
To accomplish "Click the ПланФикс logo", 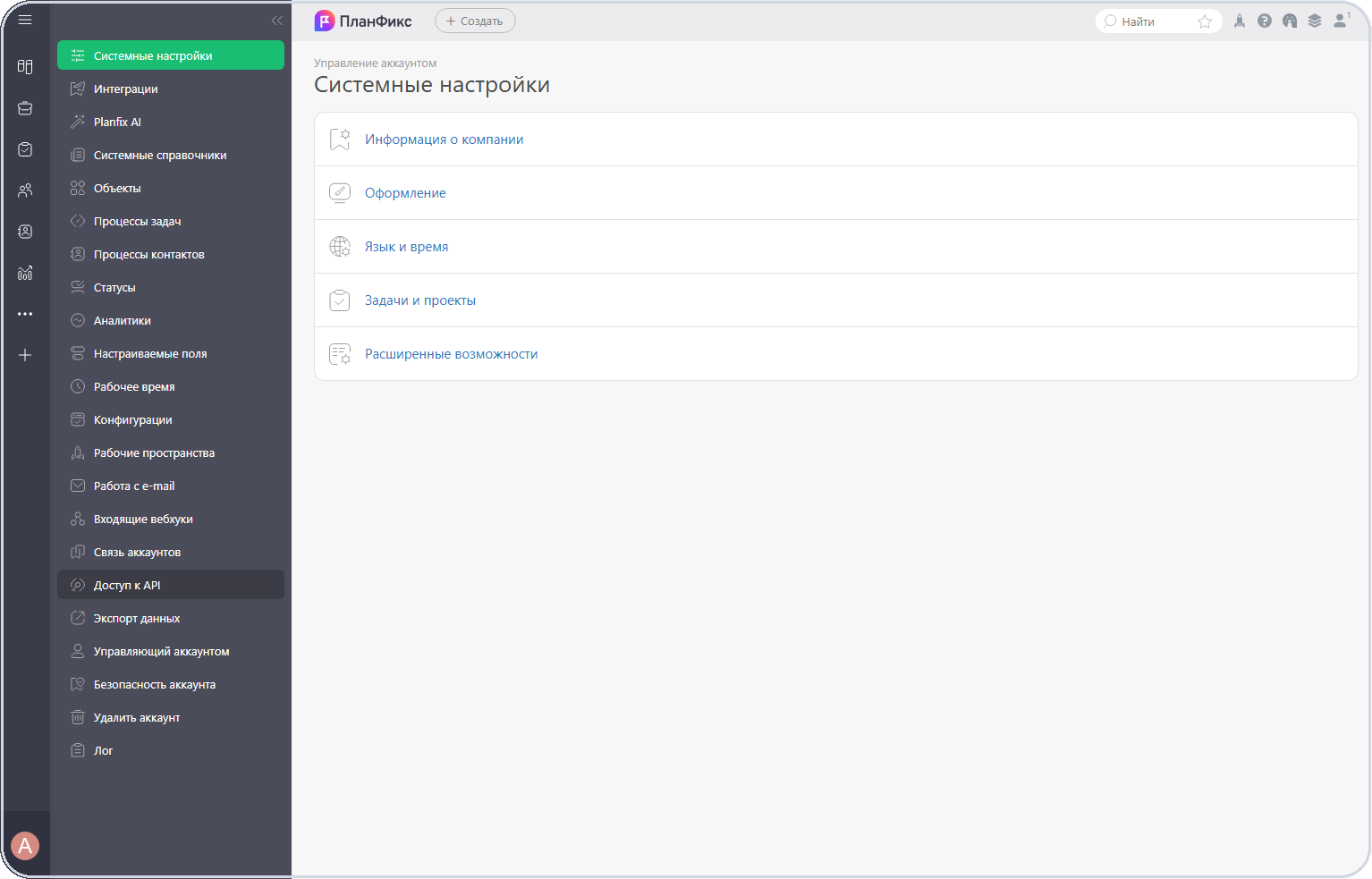I will pos(363,21).
